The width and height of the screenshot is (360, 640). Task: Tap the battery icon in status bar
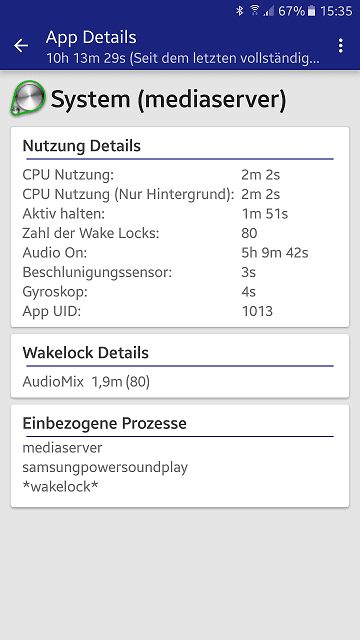point(311,11)
